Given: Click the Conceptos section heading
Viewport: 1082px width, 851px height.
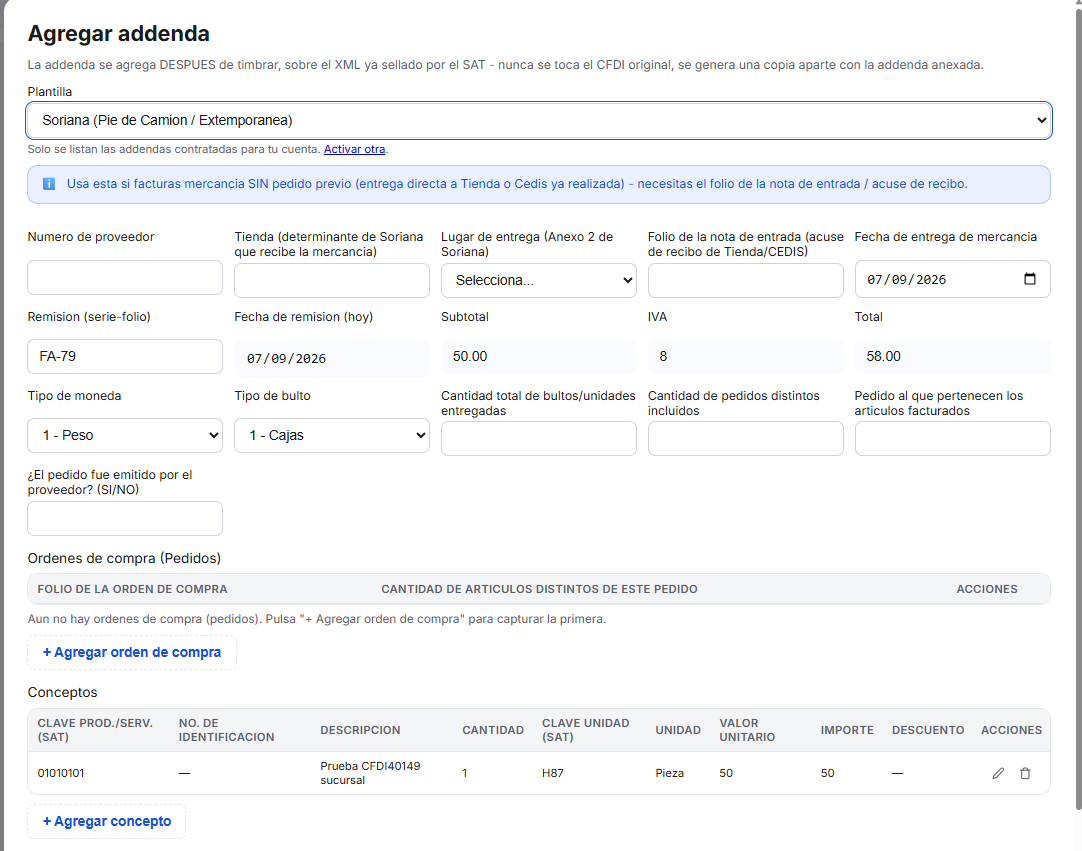Looking at the screenshot, I should pyautogui.click(x=62, y=692).
